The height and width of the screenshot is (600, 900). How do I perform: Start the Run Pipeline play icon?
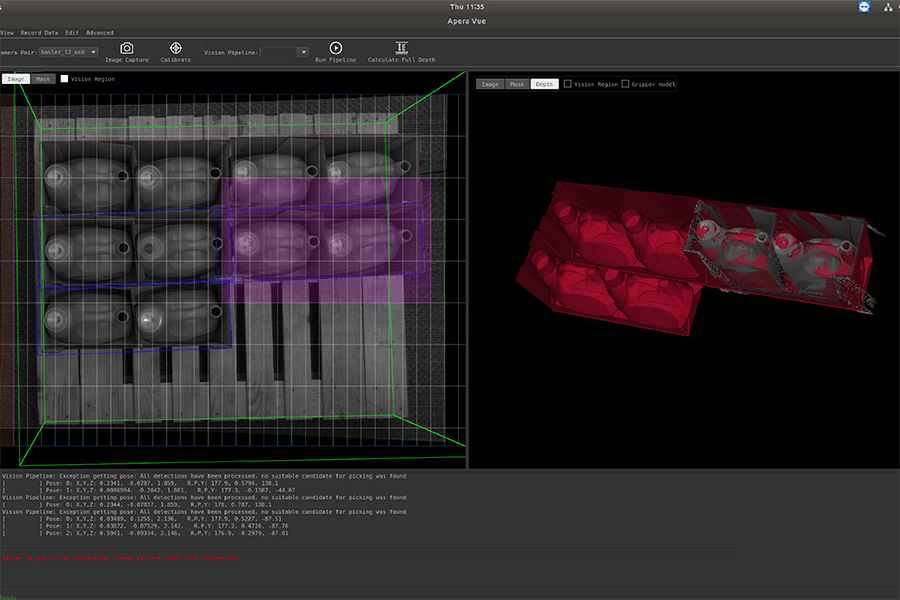tap(336, 48)
